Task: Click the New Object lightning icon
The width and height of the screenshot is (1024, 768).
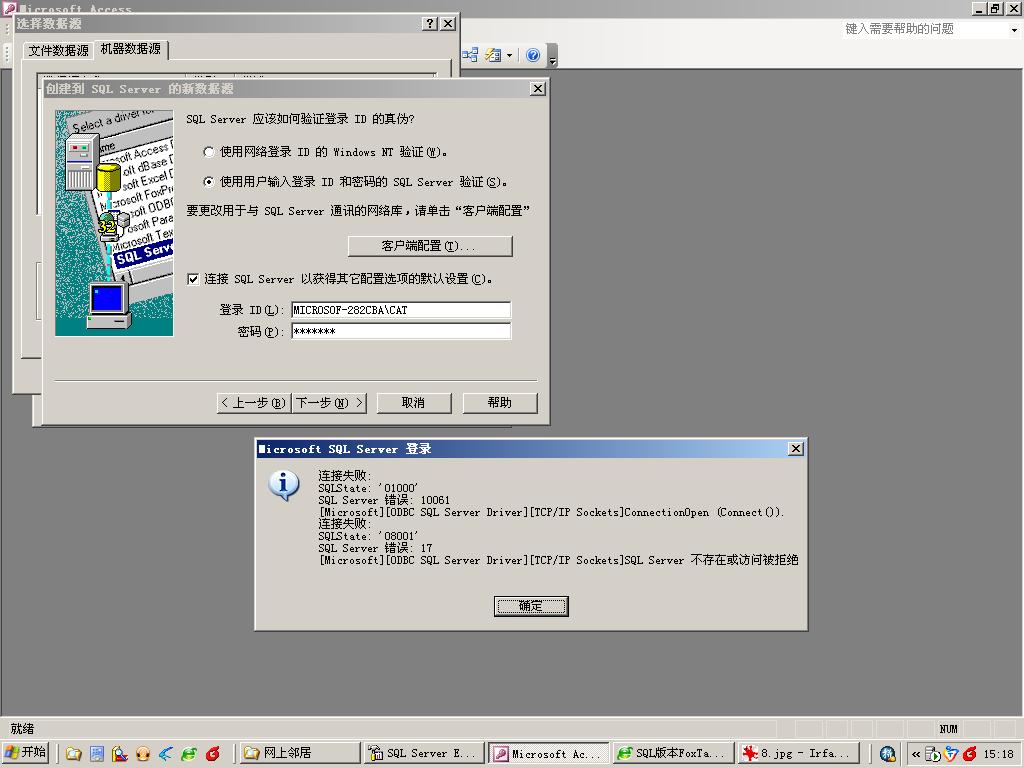Action: [x=493, y=56]
